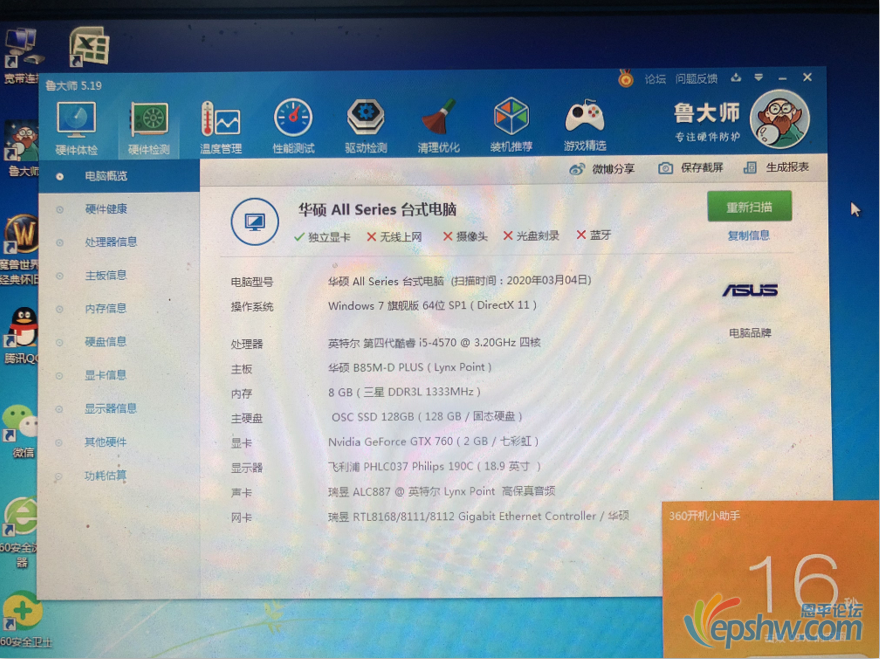Click the medal icon in title bar
This screenshot has width=880, height=659.
625,79
